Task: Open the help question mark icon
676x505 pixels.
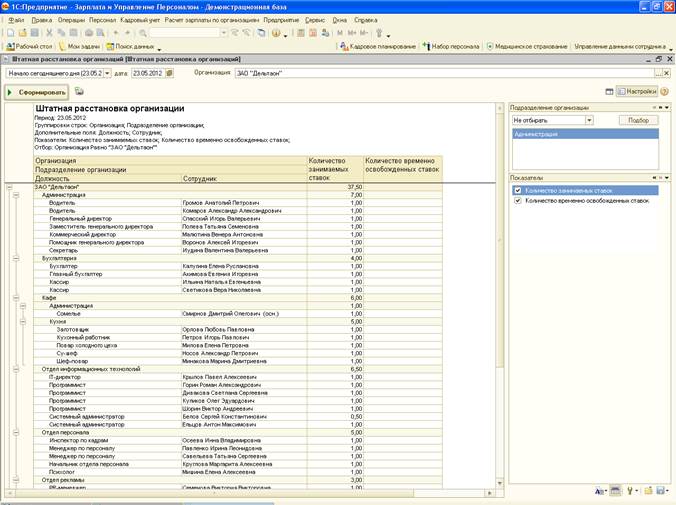Action: click(663, 92)
